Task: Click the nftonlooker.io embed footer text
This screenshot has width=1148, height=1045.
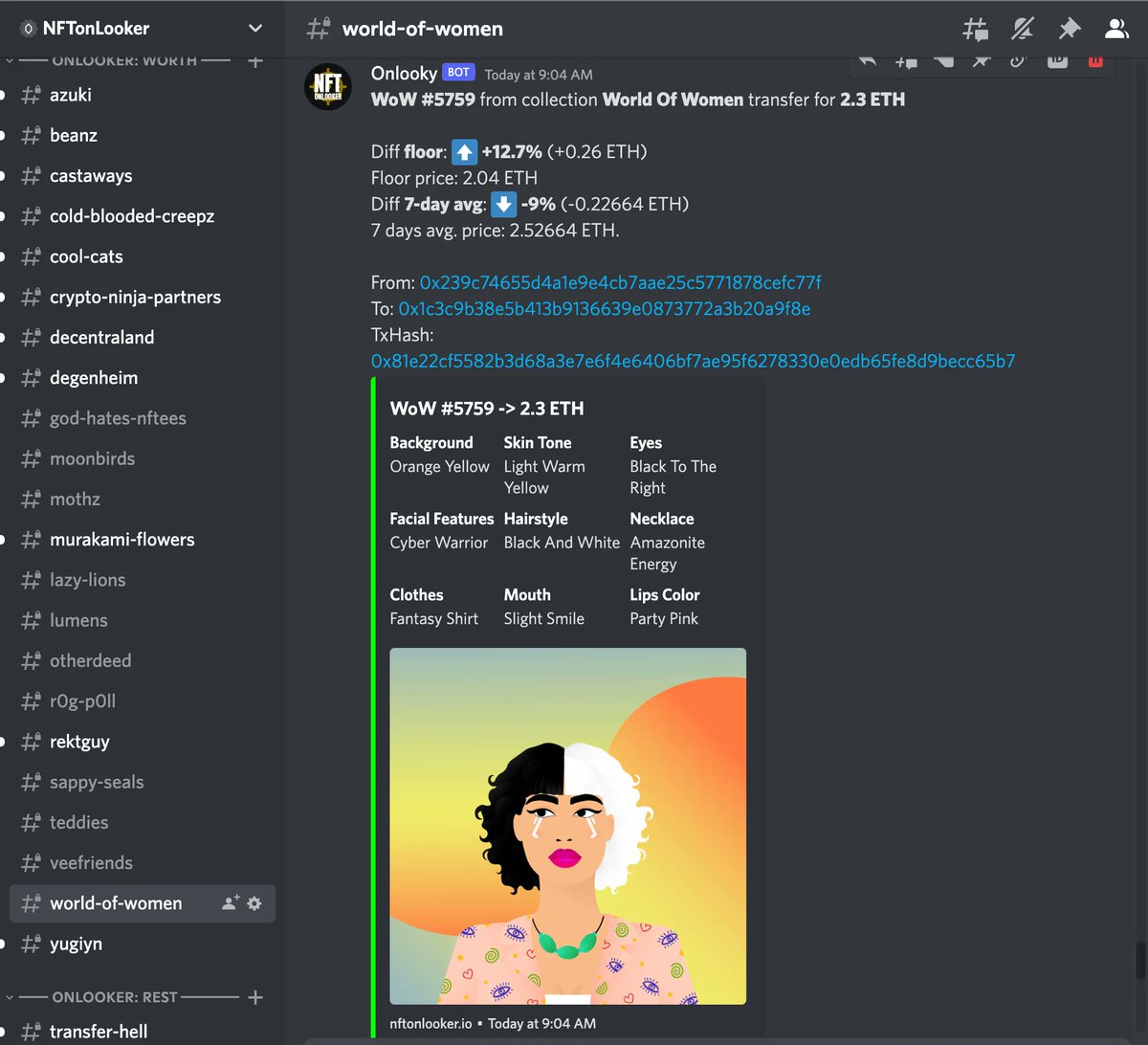Action: (x=430, y=1024)
